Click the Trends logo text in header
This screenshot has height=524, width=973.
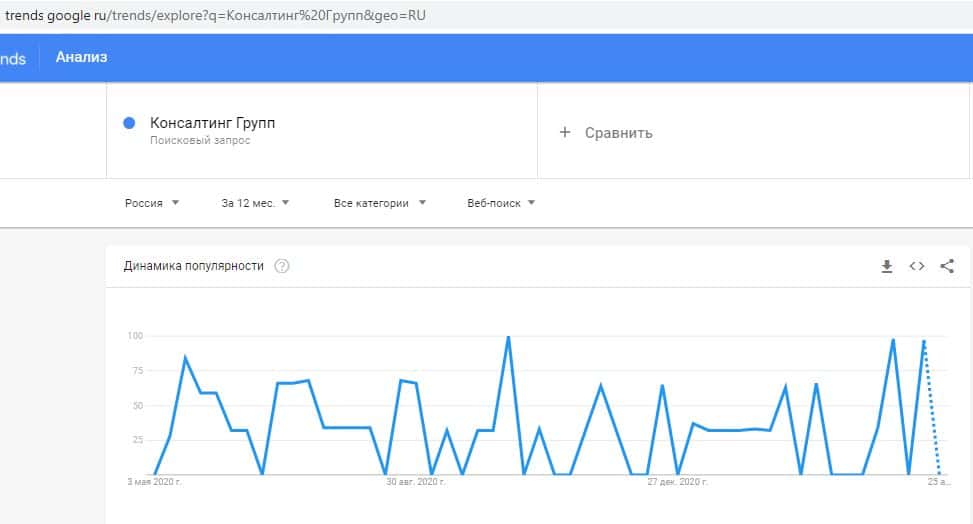12,58
